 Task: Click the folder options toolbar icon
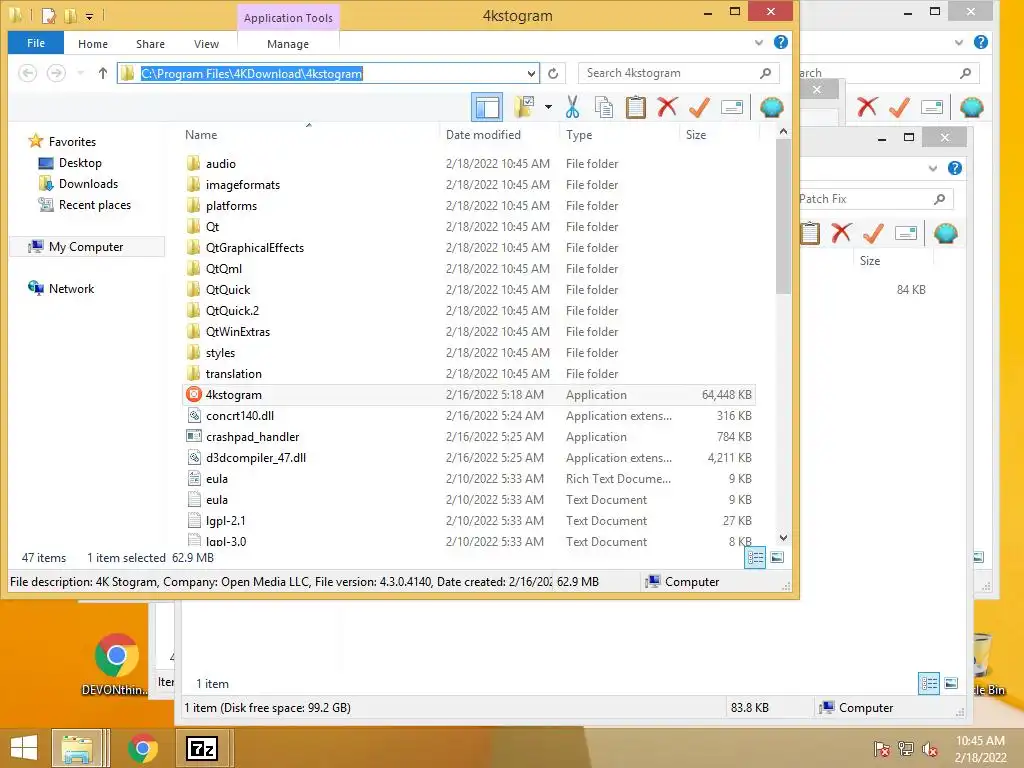tap(524, 107)
